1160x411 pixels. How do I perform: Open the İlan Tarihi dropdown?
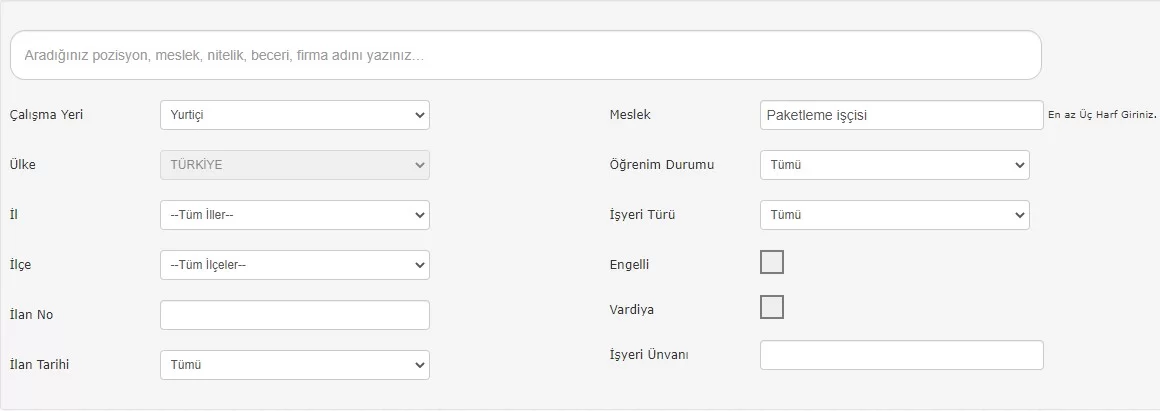[294, 365]
